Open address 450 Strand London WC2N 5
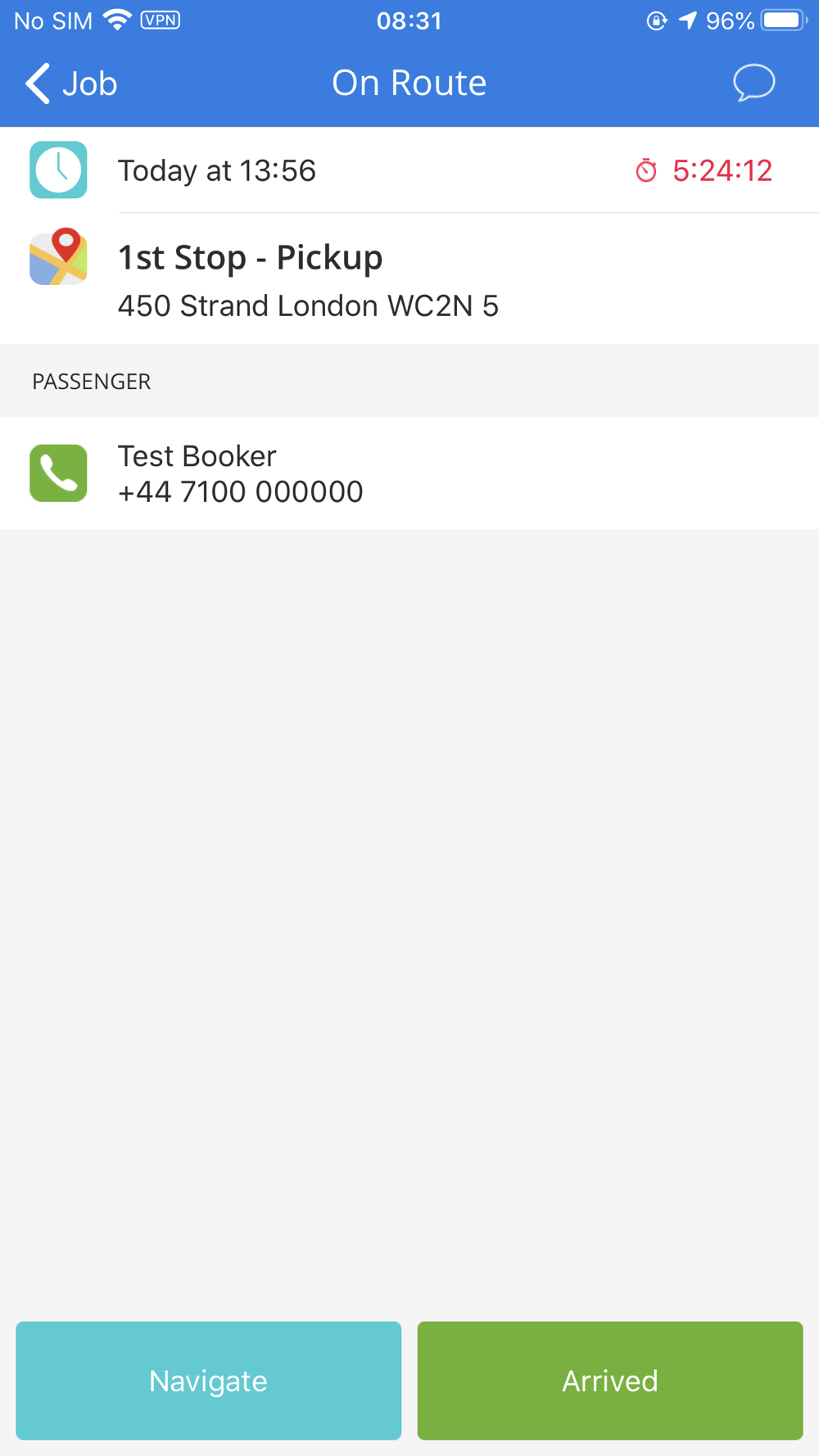This screenshot has width=819, height=1456. click(x=308, y=305)
